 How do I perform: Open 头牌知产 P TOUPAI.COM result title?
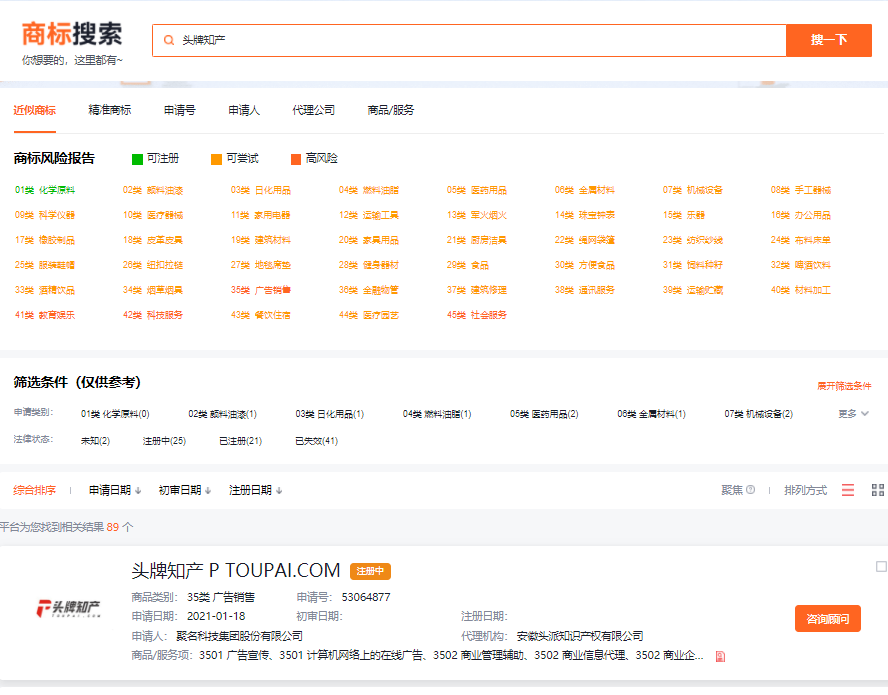(x=236, y=570)
